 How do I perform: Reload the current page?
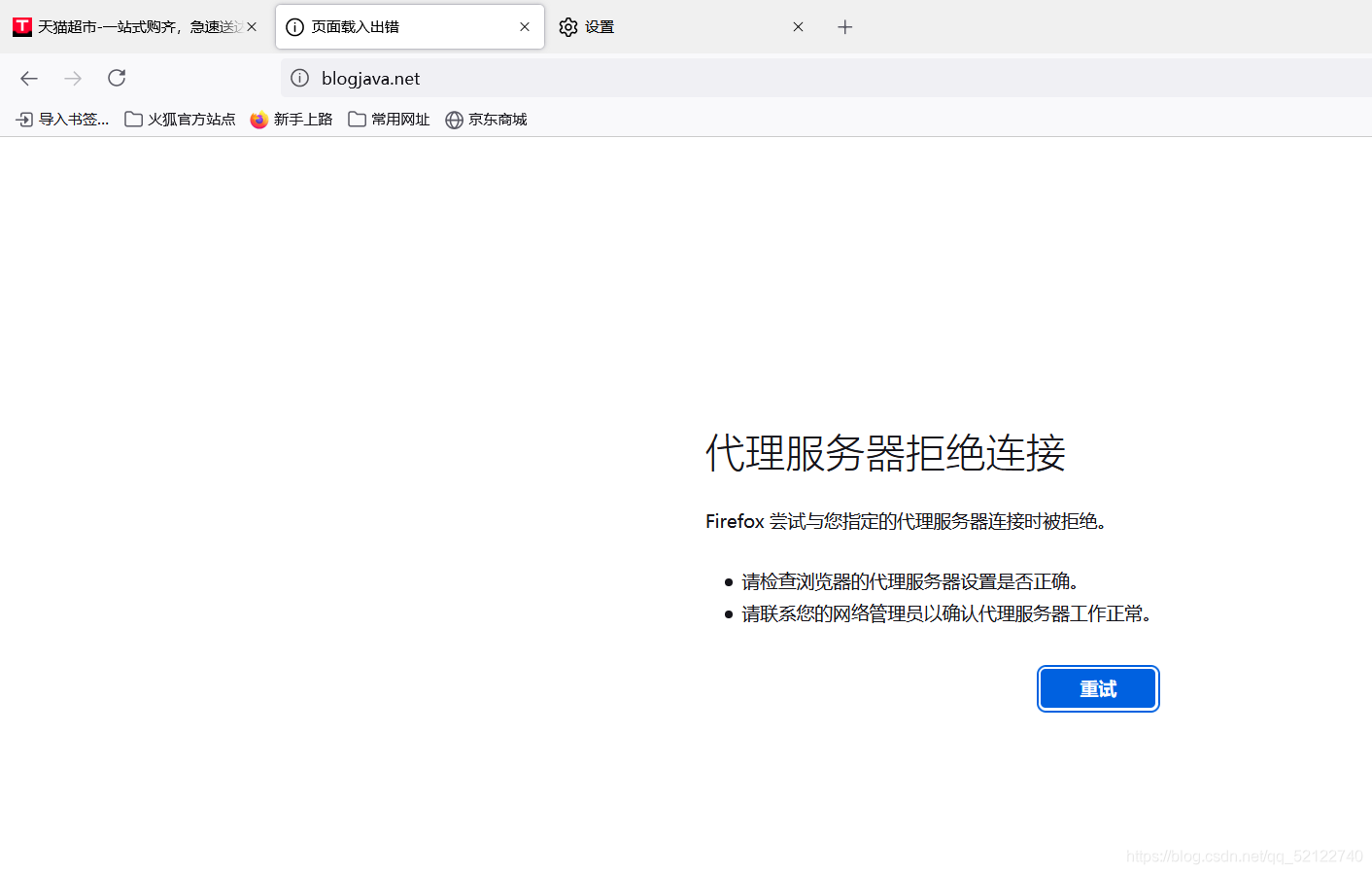tap(117, 78)
